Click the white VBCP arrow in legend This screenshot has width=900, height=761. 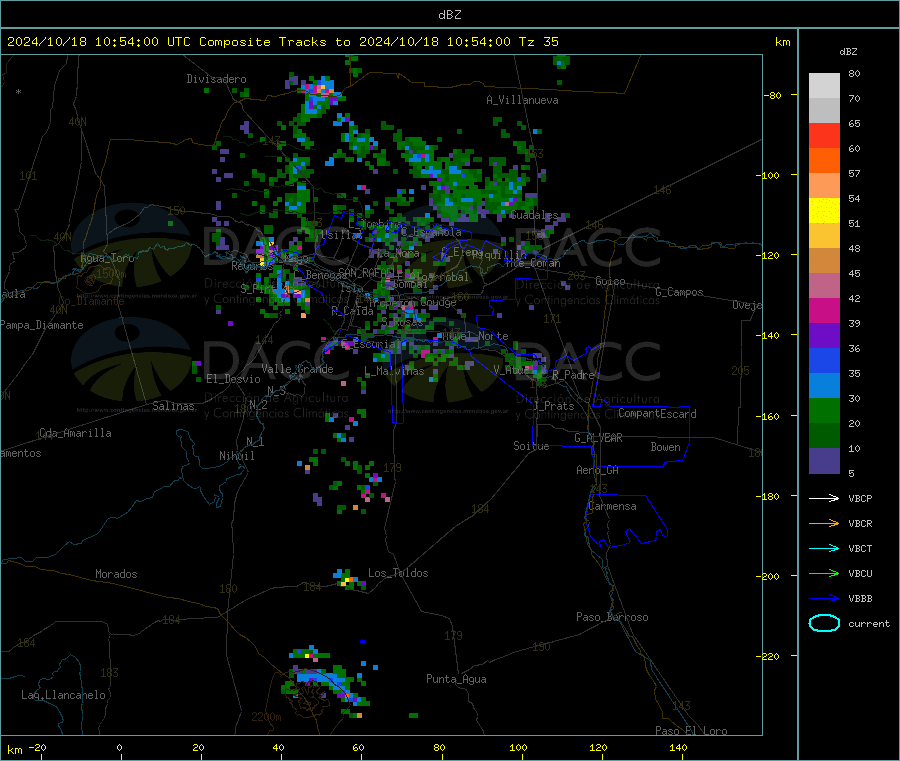pos(824,498)
